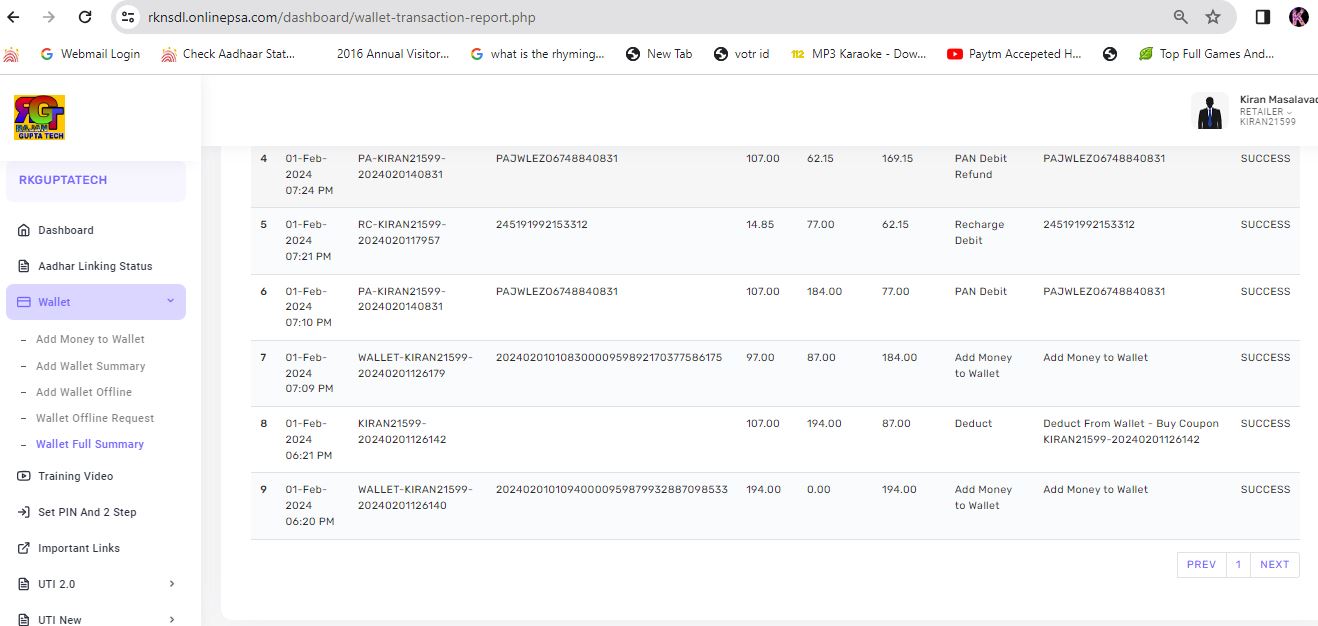The image size is (1318, 626).
Task: Click the browser reload icon
Action: click(85, 17)
